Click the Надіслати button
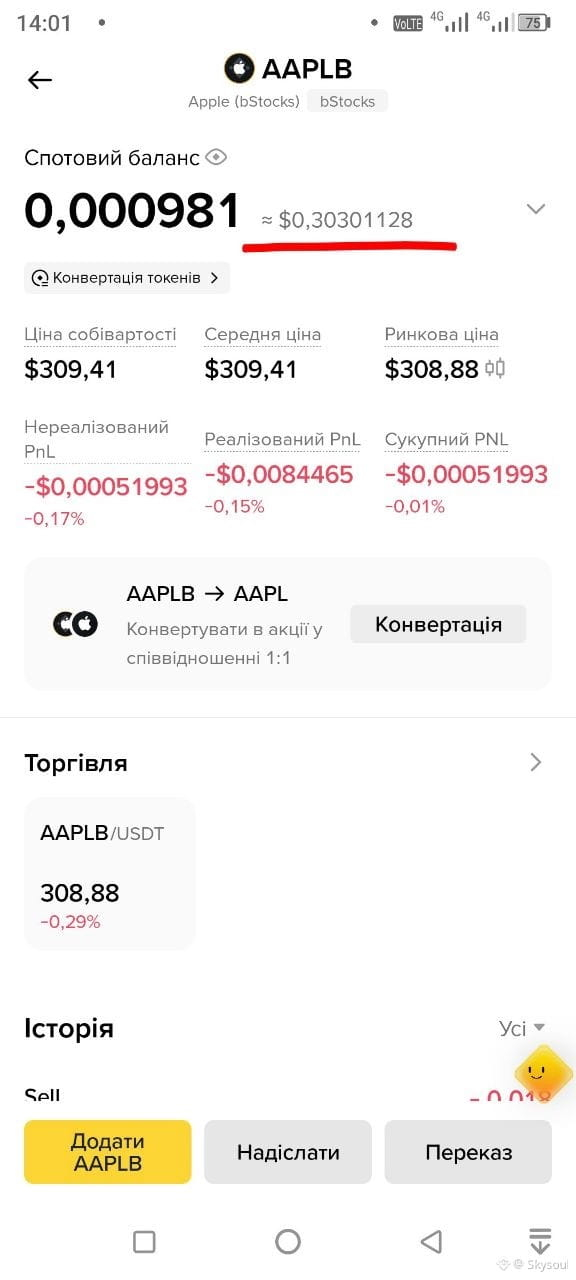Screen dimensions: 576x1280 click(288, 1152)
